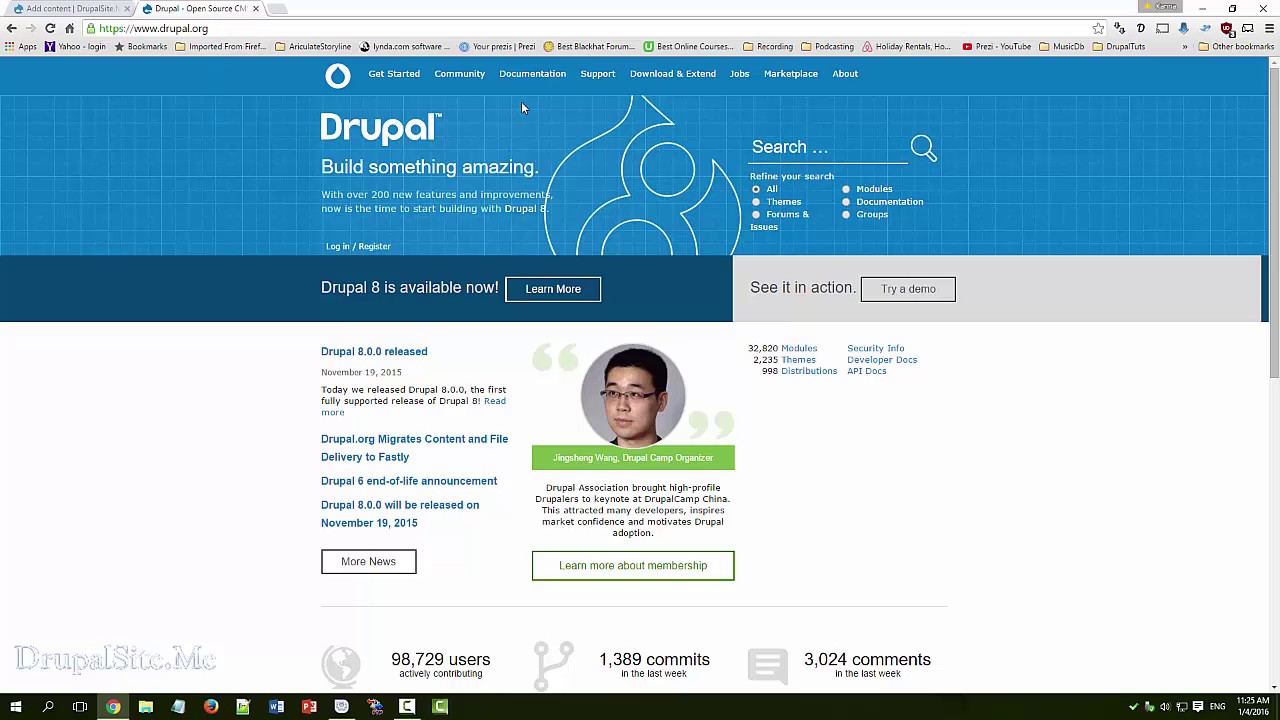Expand hidden bookmarks with the » chevron
1280x720 pixels.
[x=1185, y=46]
